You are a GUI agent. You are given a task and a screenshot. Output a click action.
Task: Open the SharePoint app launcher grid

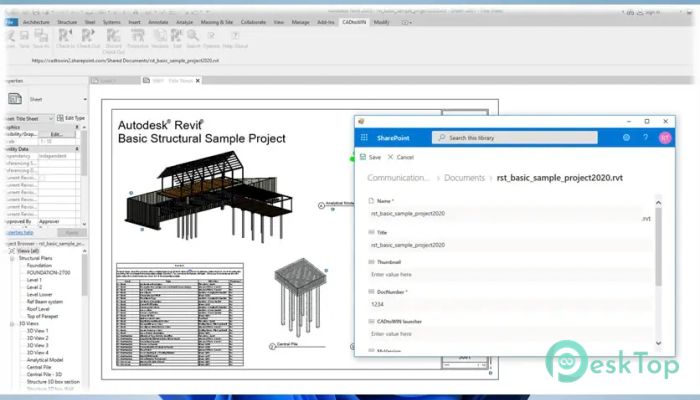pyautogui.click(x=364, y=138)
